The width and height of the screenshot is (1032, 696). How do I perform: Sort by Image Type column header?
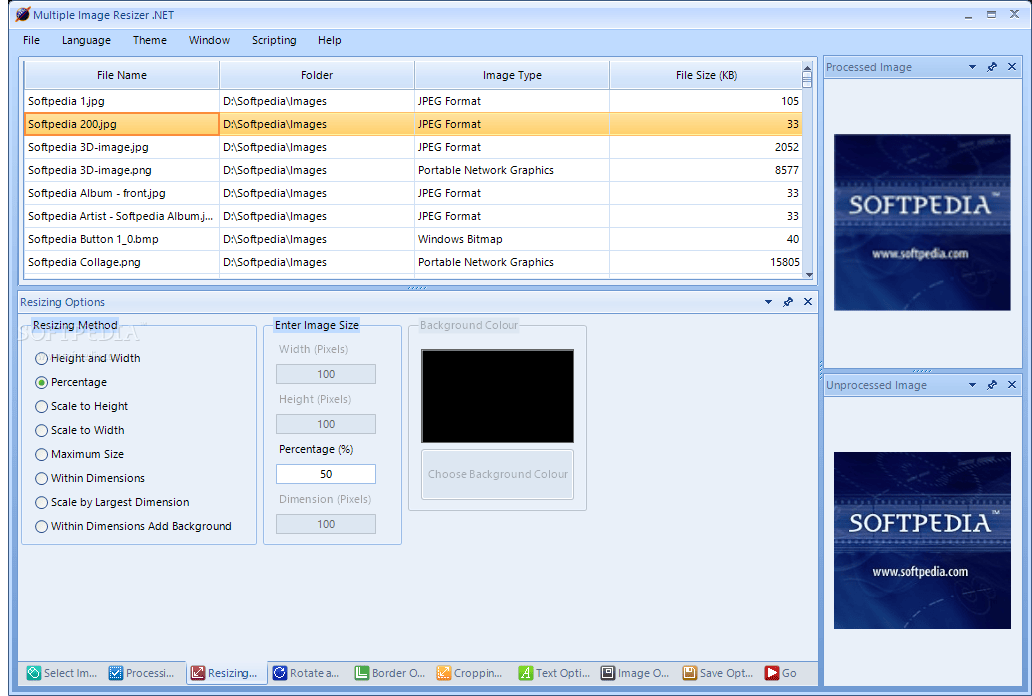(x=512, y=75)
